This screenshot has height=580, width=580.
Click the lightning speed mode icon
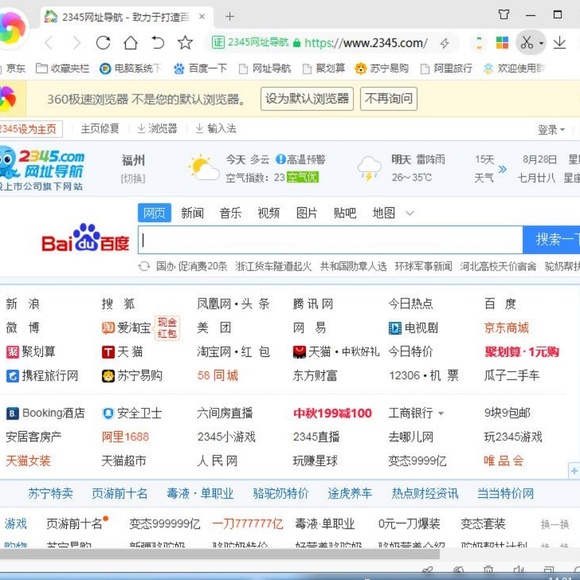tap(445, 43)
